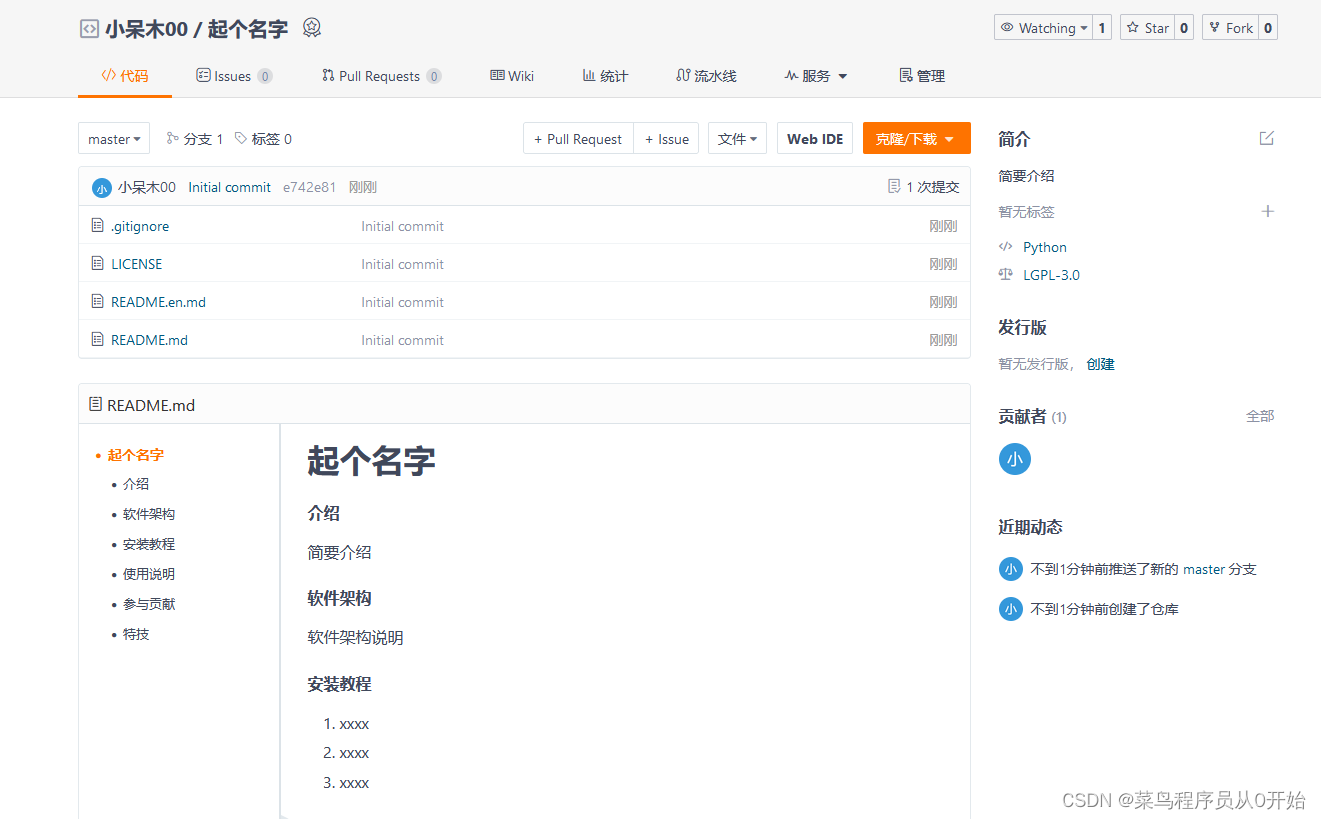The image size is (1321, 819).
Task: Click the branch icon beside 分支 1
Action: tap(173, 138)
